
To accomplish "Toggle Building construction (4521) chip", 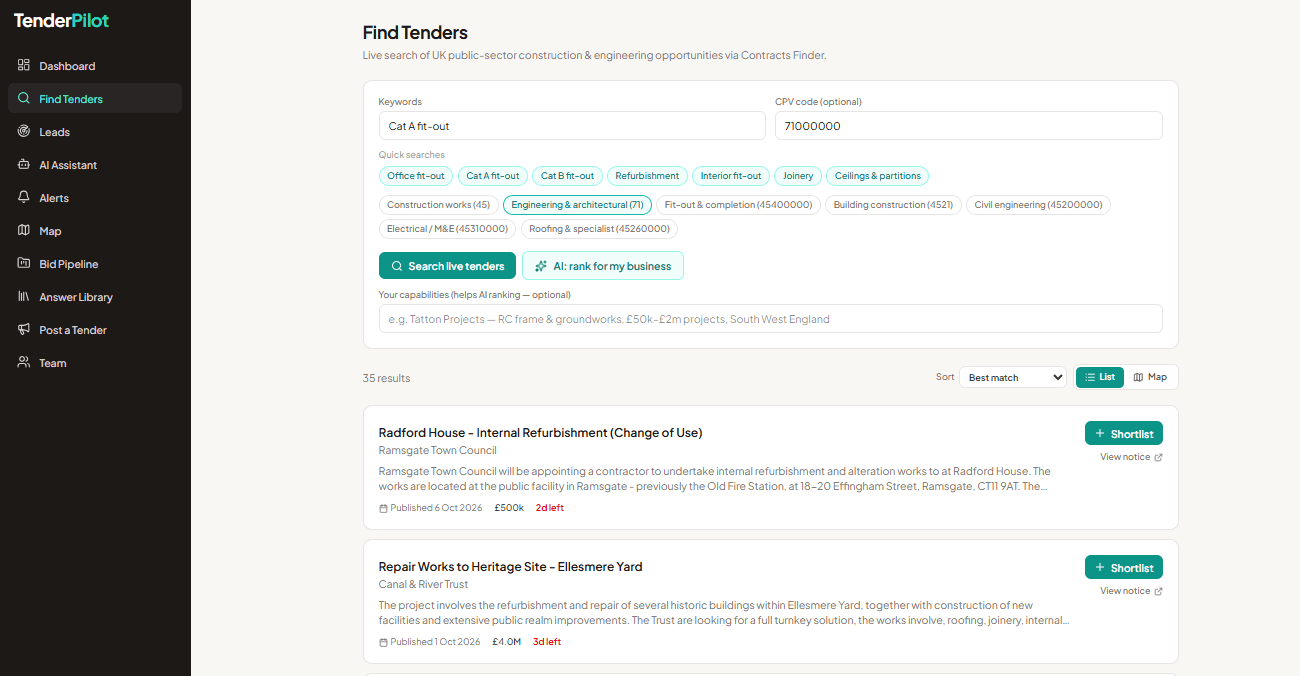I will [894, 205].
